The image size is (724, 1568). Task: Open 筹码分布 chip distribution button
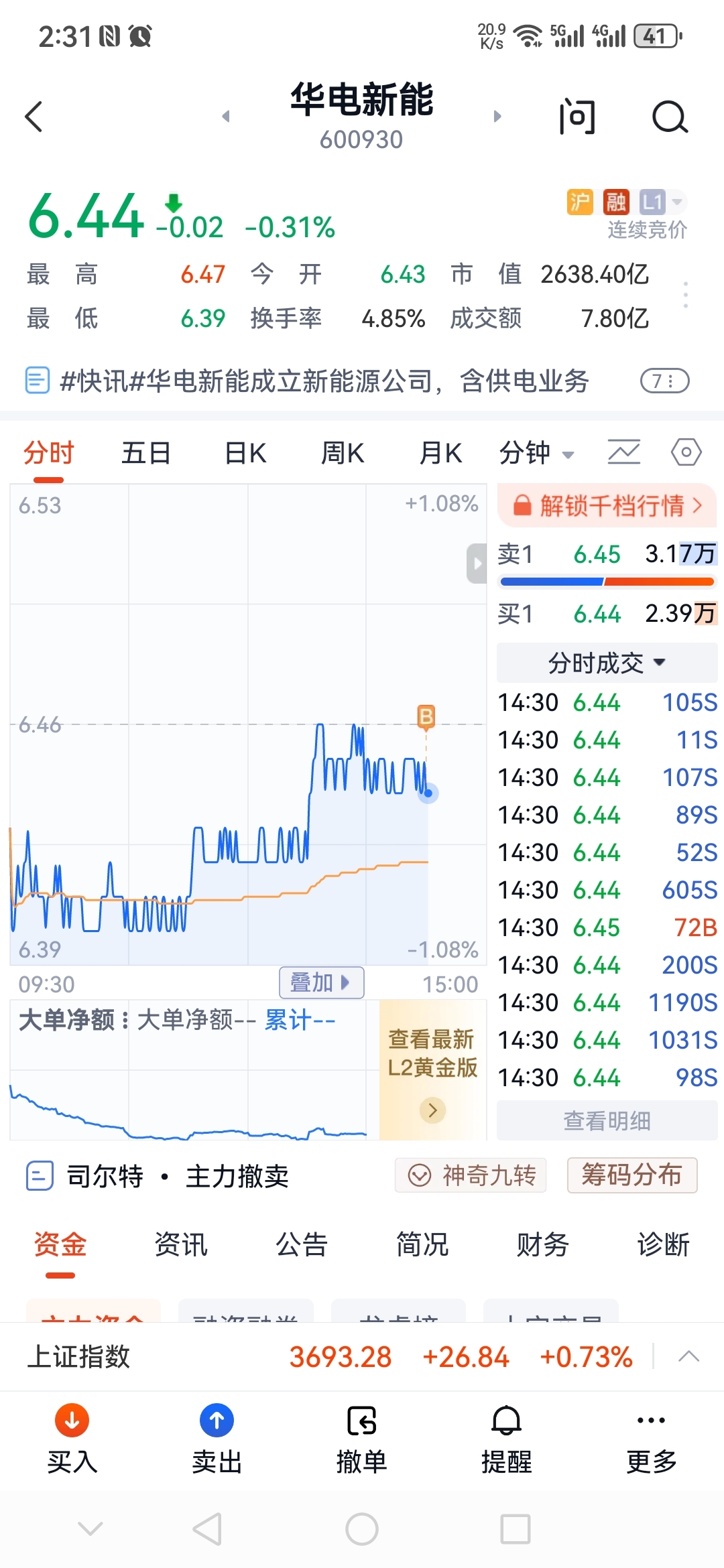(x=632, y=1175)
